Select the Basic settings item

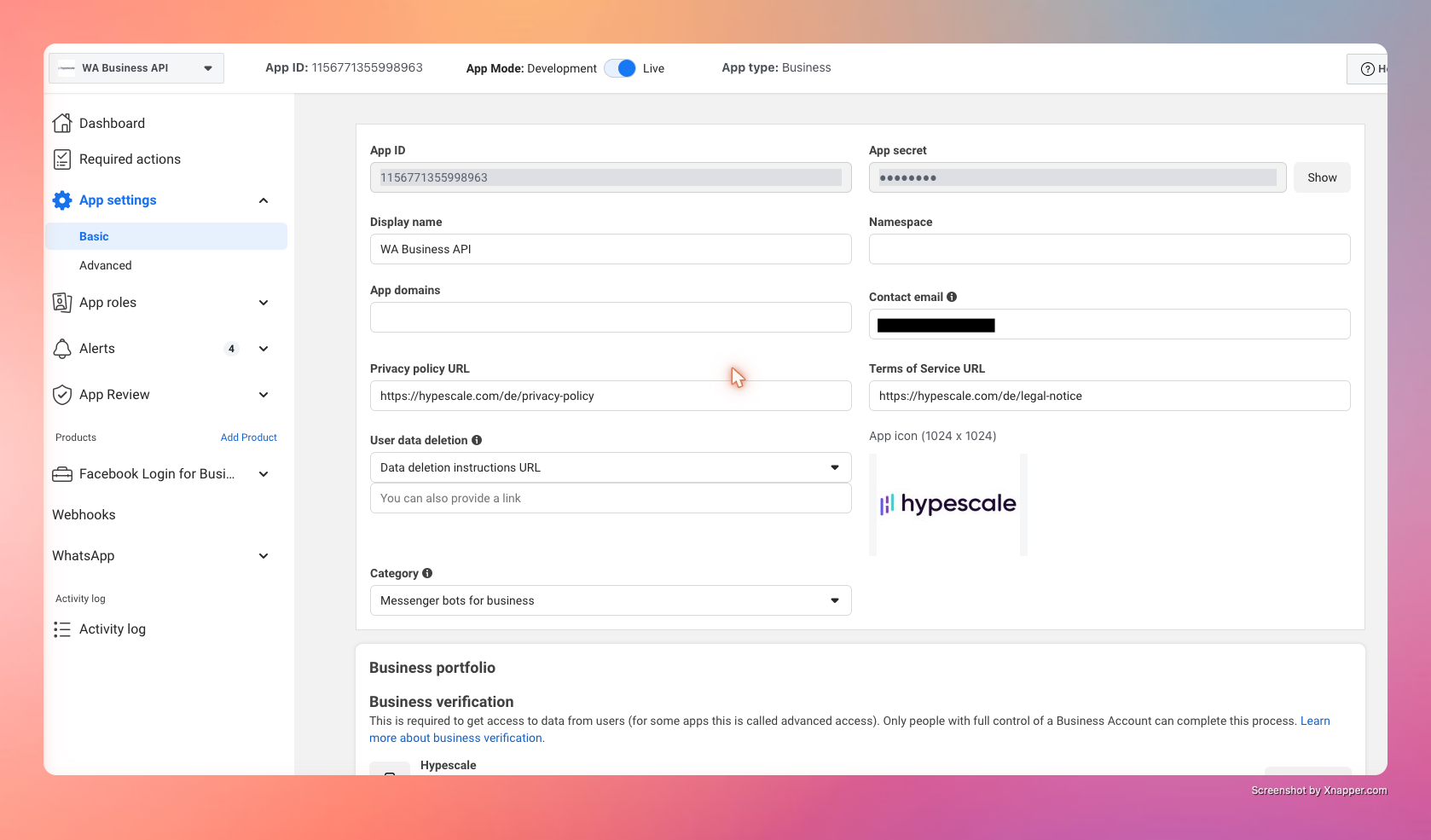(166, 236)
